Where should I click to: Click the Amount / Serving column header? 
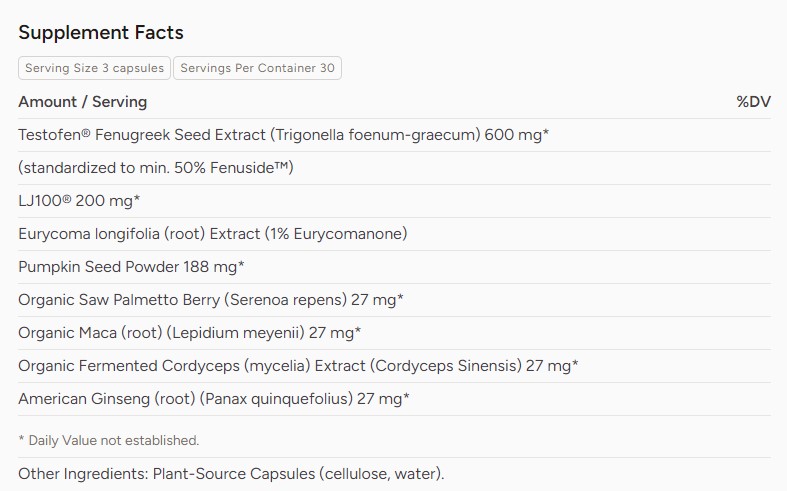click(x=83, y=102)
